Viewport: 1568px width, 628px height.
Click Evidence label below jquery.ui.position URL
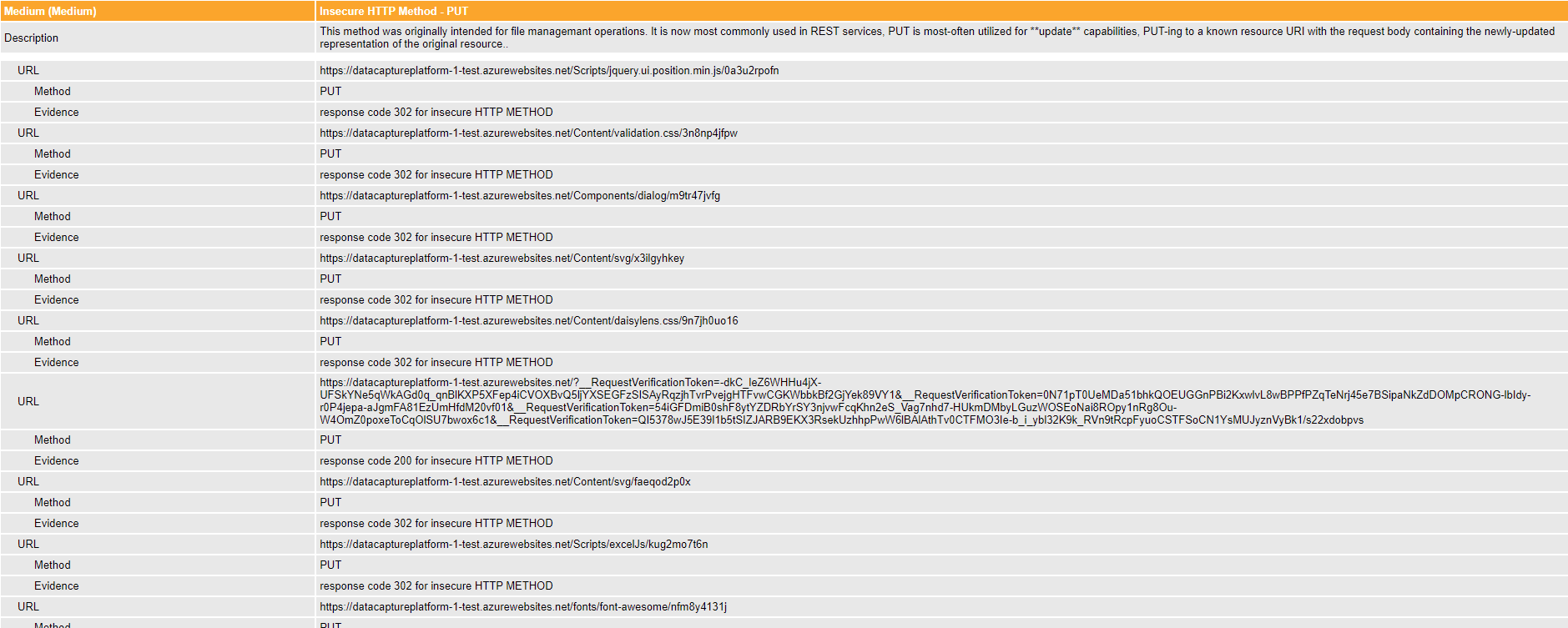(56, 113)
